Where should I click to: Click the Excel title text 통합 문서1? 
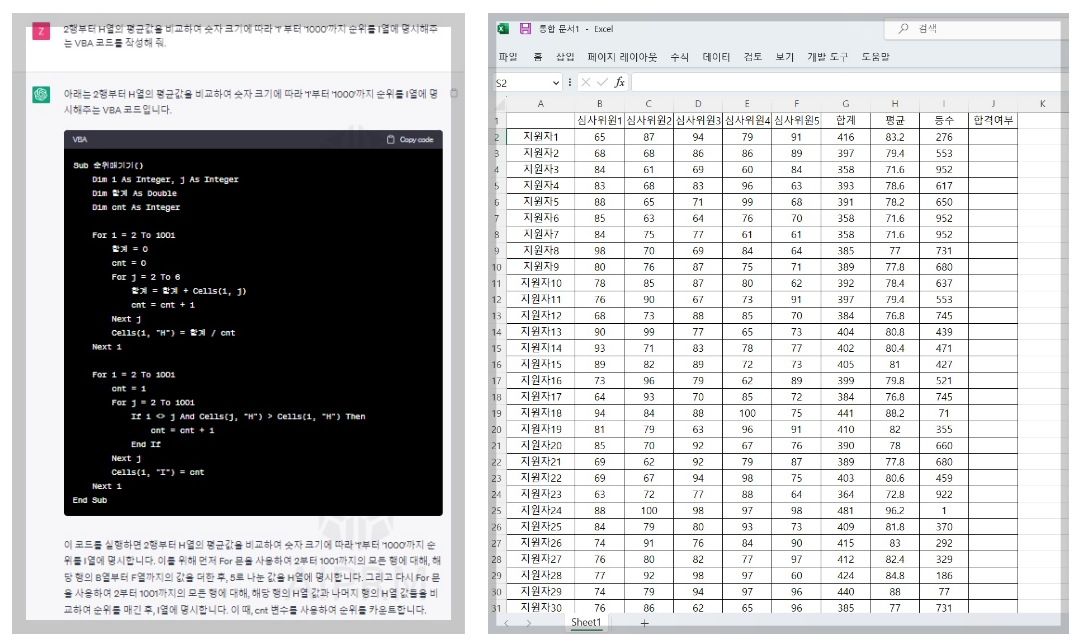[x=559, y=29]
